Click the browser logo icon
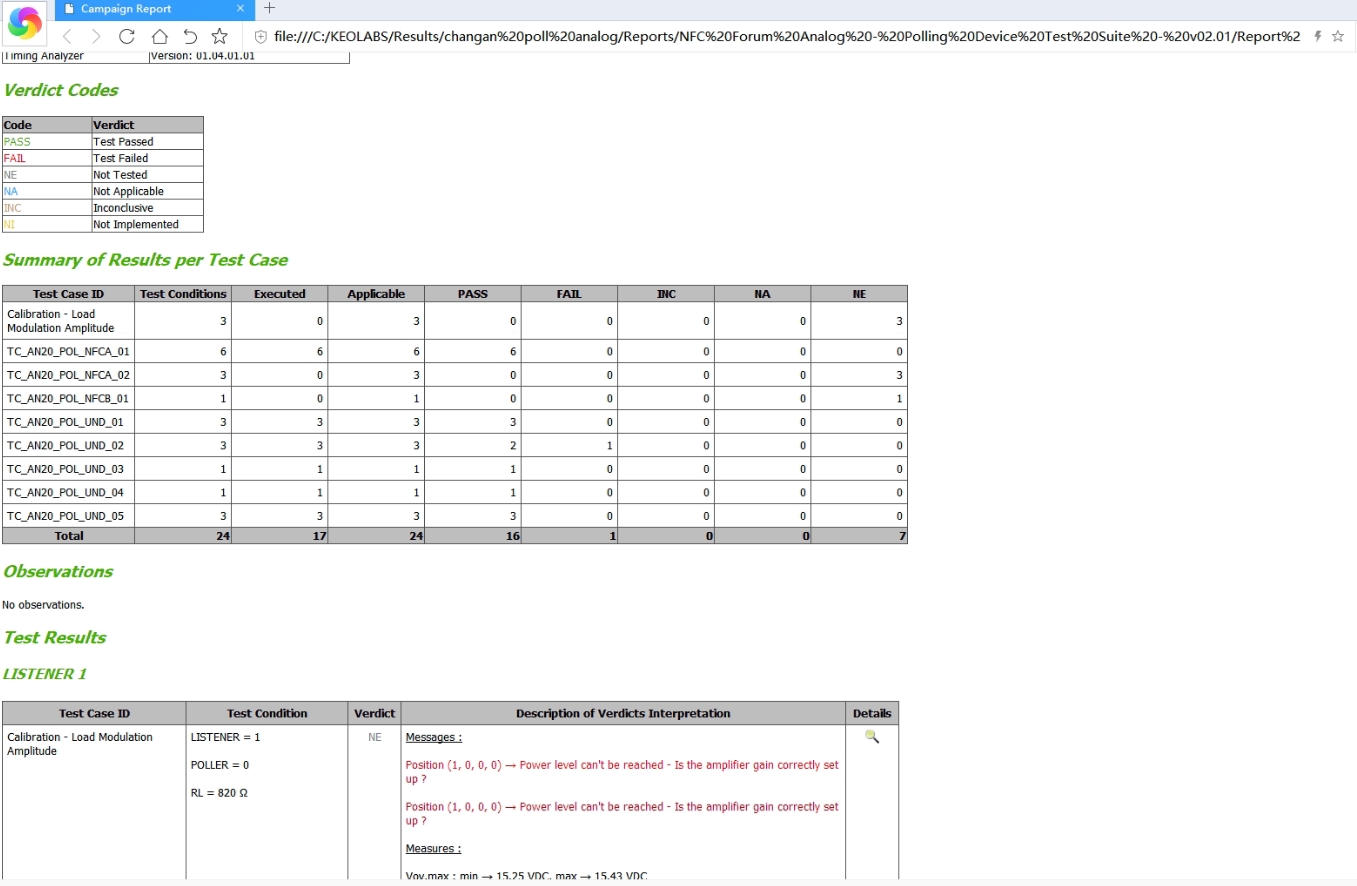The image size is (1357, 886). (x=24, y=22)
